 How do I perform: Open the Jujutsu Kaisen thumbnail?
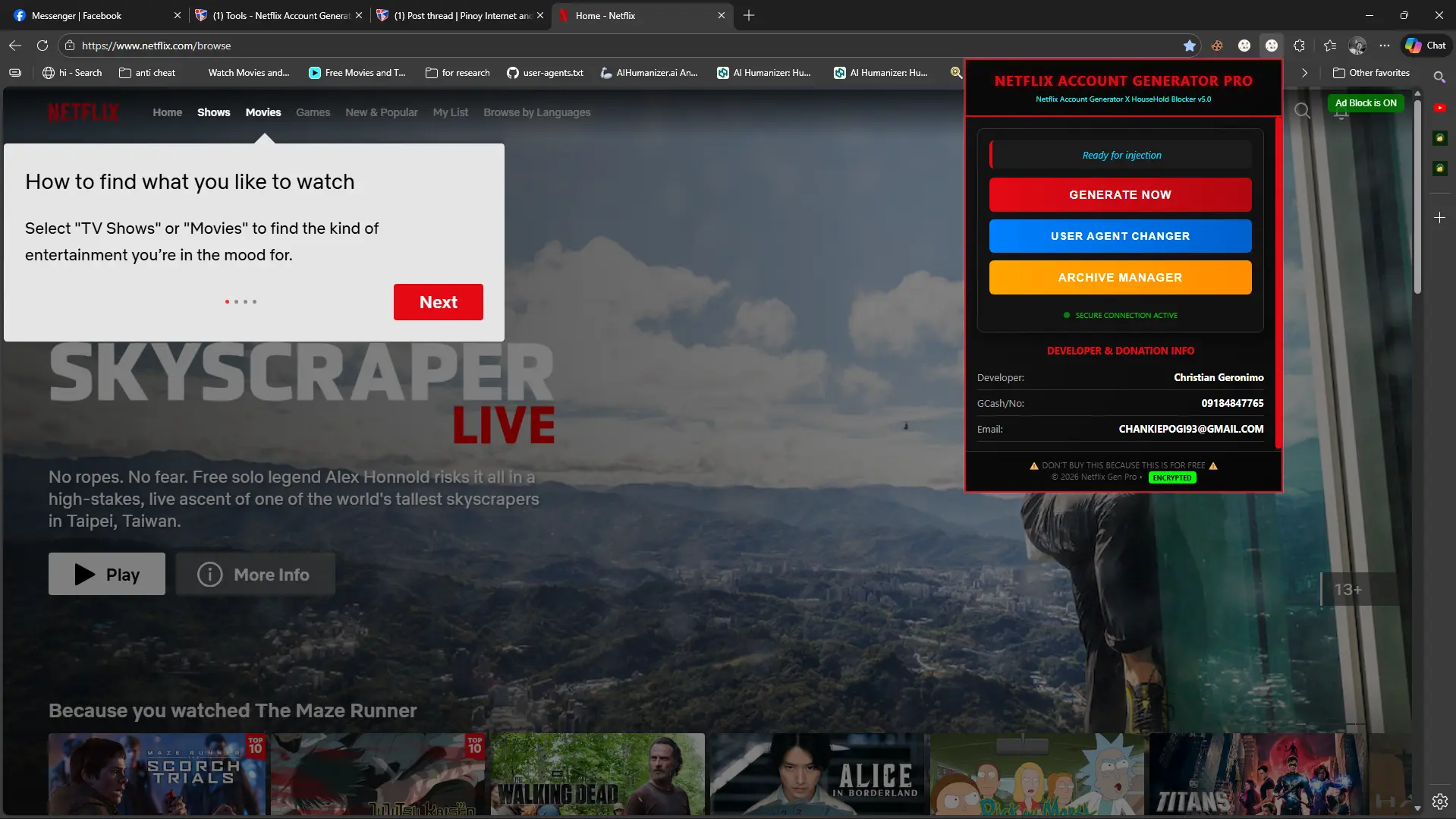click(377, 774)
